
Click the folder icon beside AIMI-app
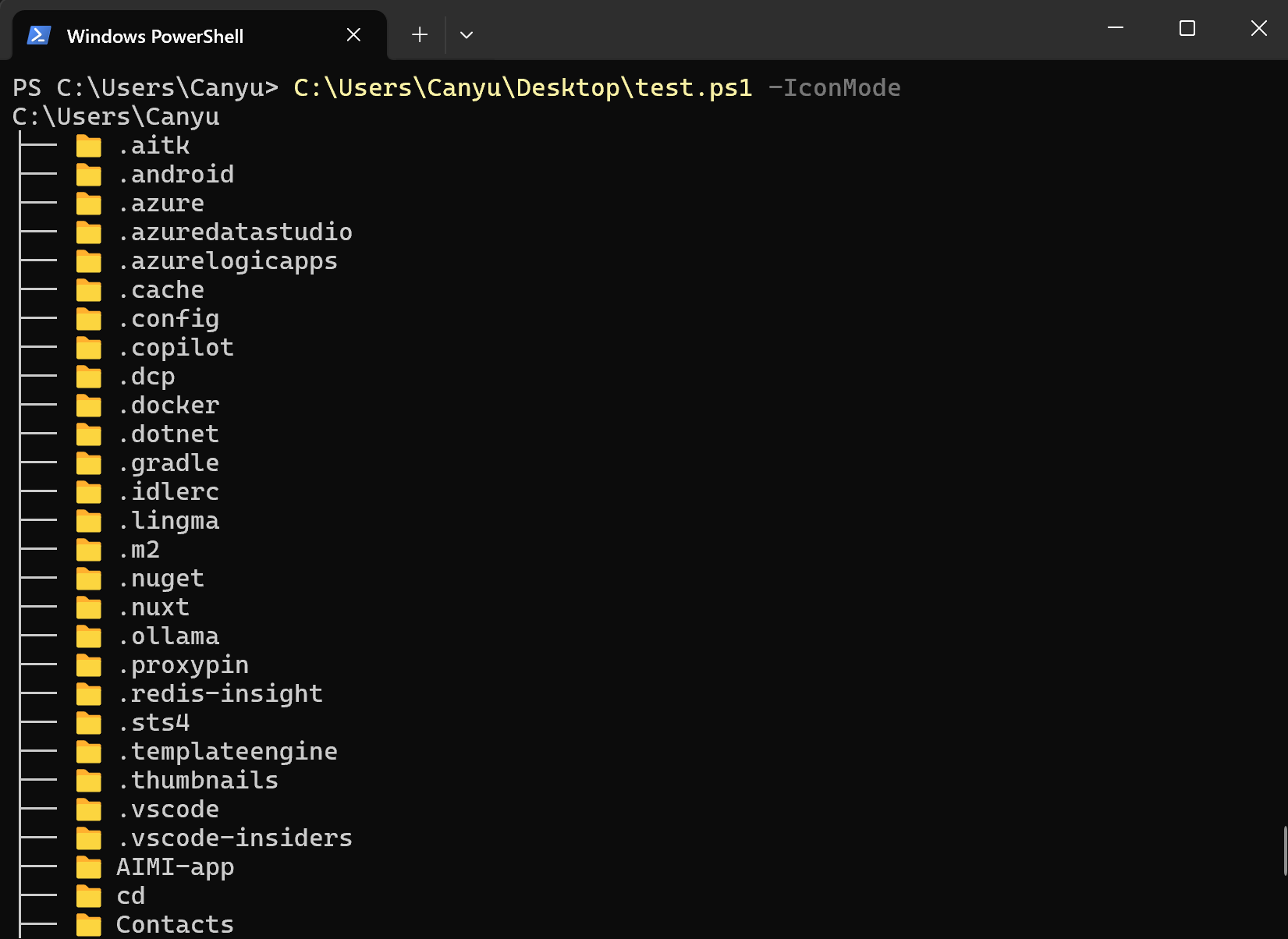(89, 868)
